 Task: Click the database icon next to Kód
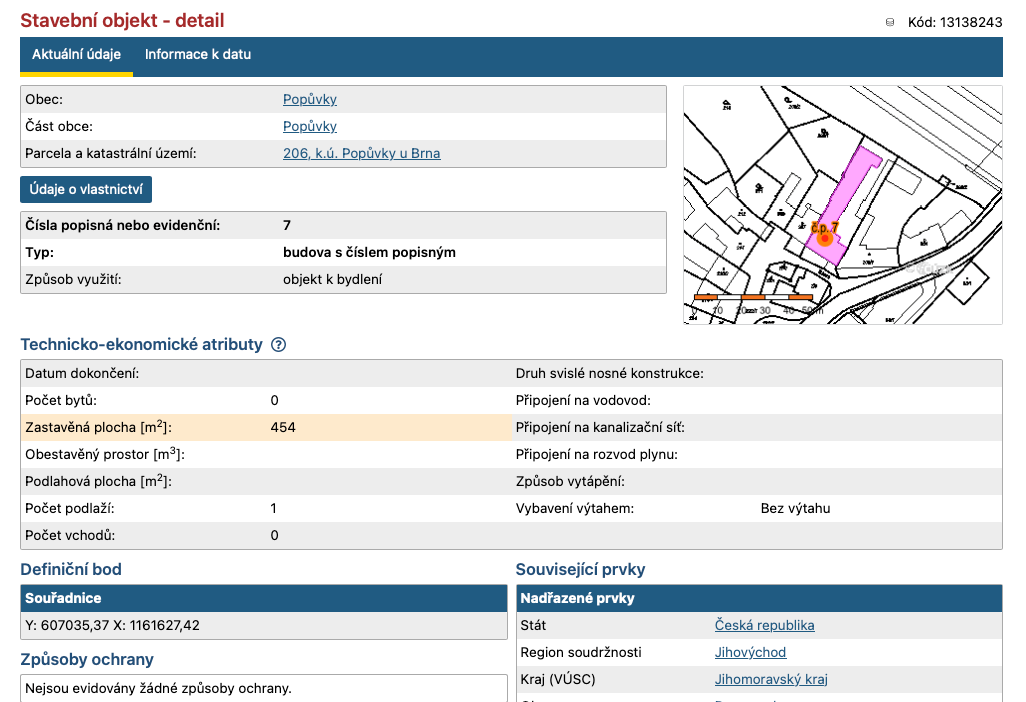[890, 22]
